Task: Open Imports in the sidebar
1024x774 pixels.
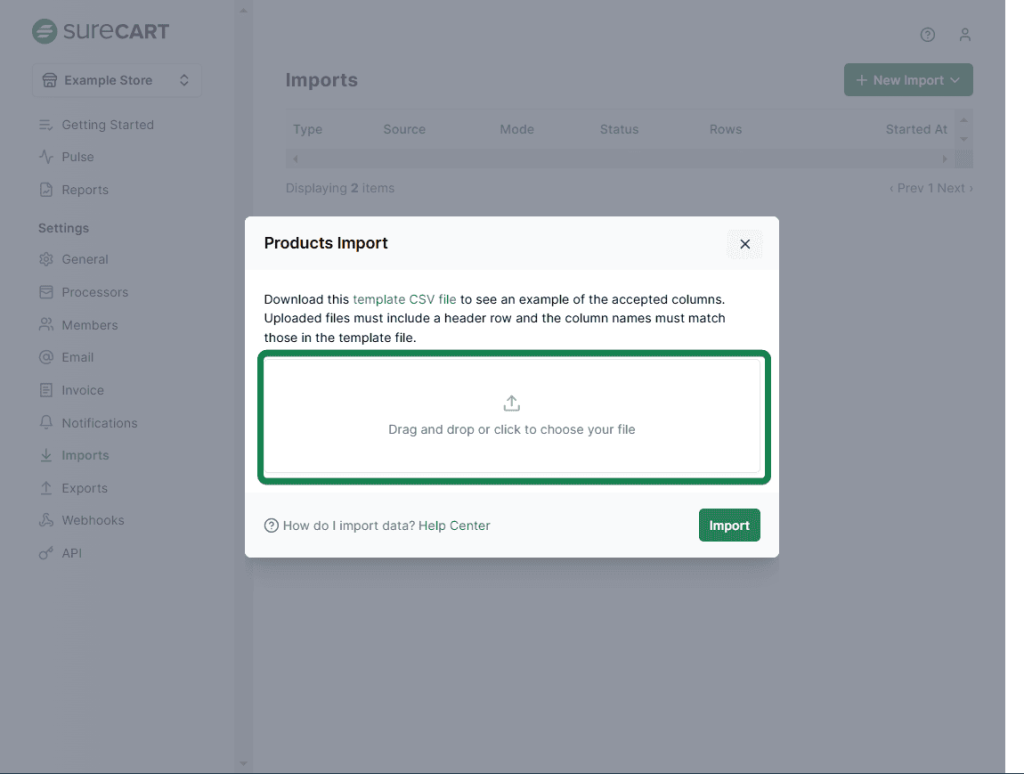Action: pos(85,455)
